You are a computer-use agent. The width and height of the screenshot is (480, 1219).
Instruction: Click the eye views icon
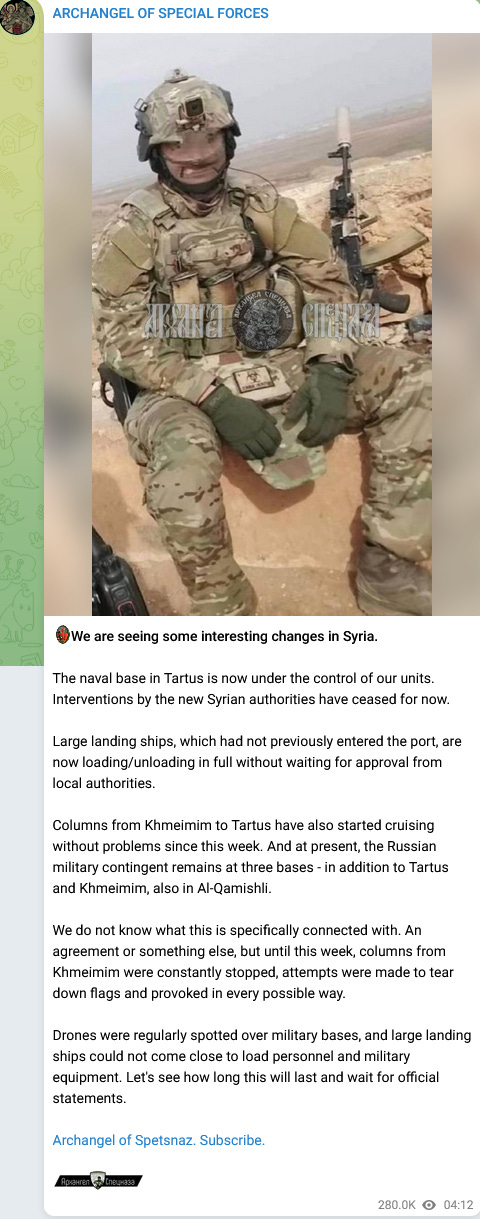[x=429, y=1205]
